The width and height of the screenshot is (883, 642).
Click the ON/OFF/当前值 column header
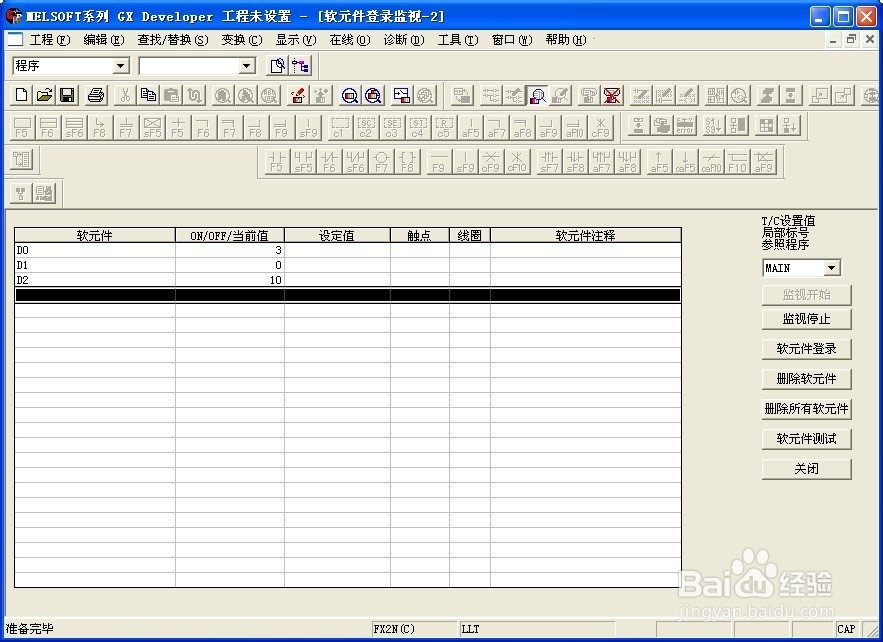pyautogui.click(x=230, y=235)
